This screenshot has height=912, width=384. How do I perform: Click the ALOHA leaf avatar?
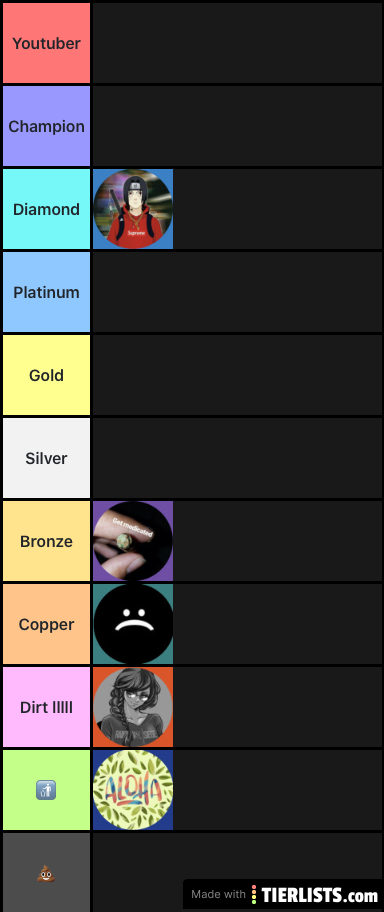pyautogui.click(x=133, y=790)
